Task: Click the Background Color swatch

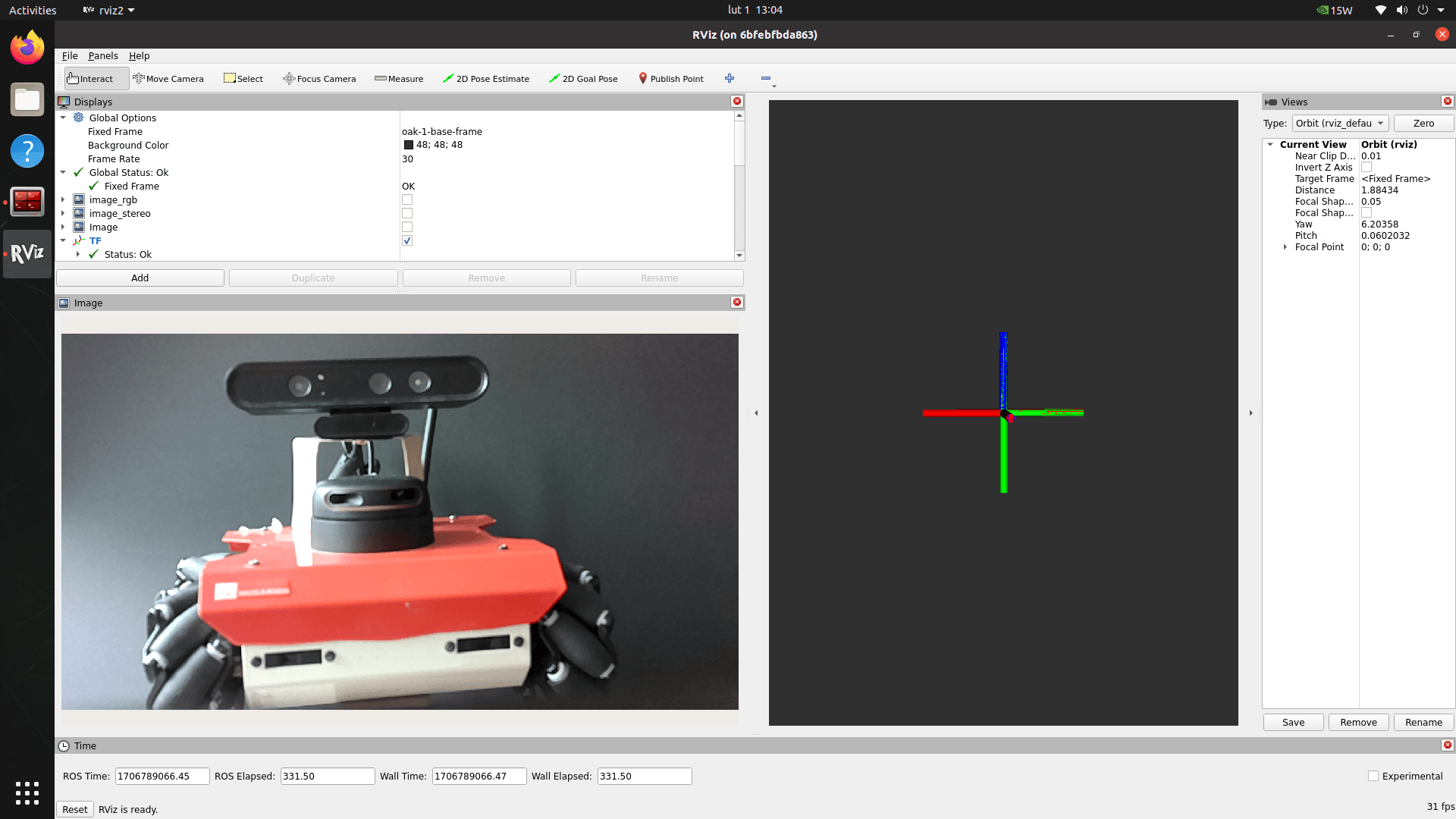Action: (x=408, y=145)
